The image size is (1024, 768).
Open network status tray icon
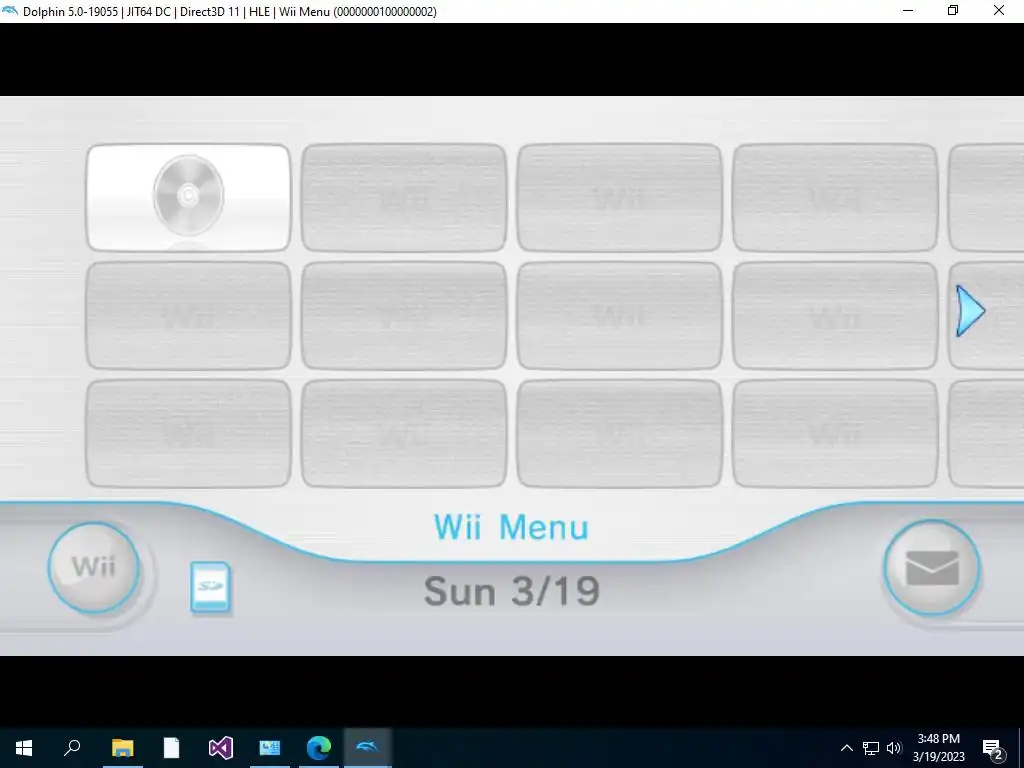[x=871, y=748]
